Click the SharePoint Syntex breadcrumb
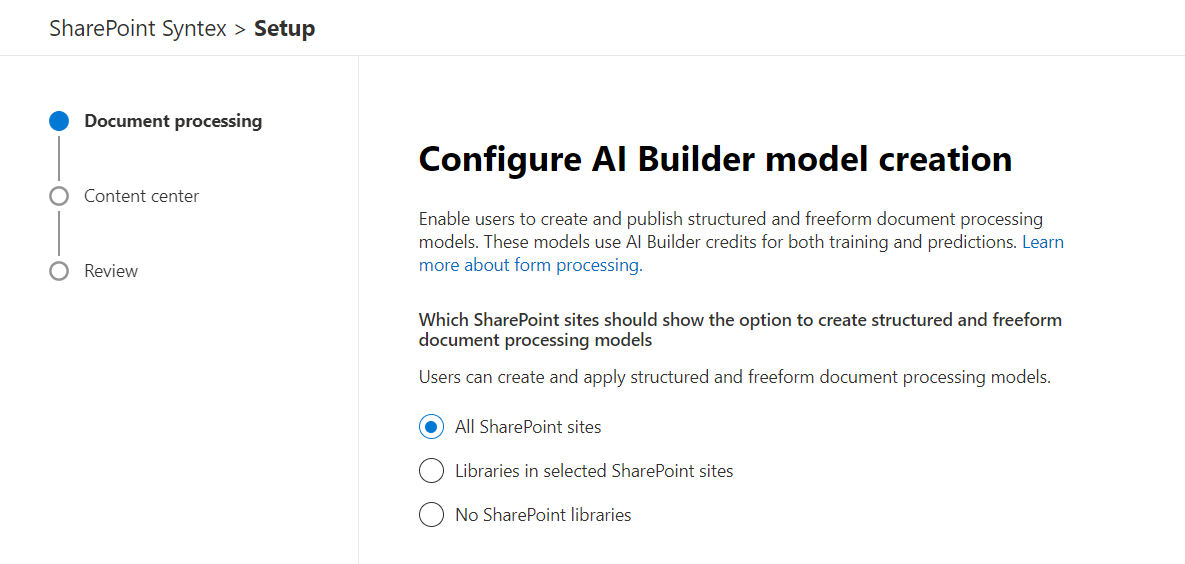Viewport: 1185px width, 564px height. (x=138, y=29)
